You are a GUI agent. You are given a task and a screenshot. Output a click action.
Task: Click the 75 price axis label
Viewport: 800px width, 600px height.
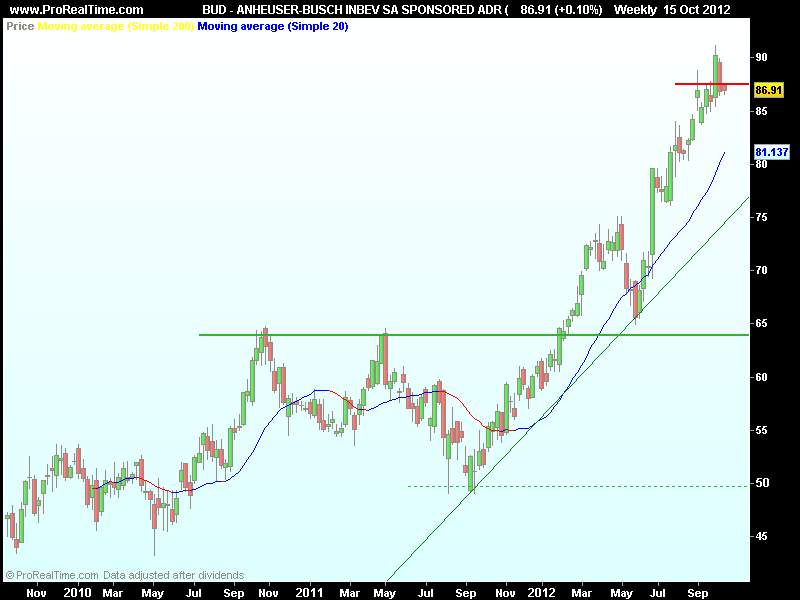761,217
